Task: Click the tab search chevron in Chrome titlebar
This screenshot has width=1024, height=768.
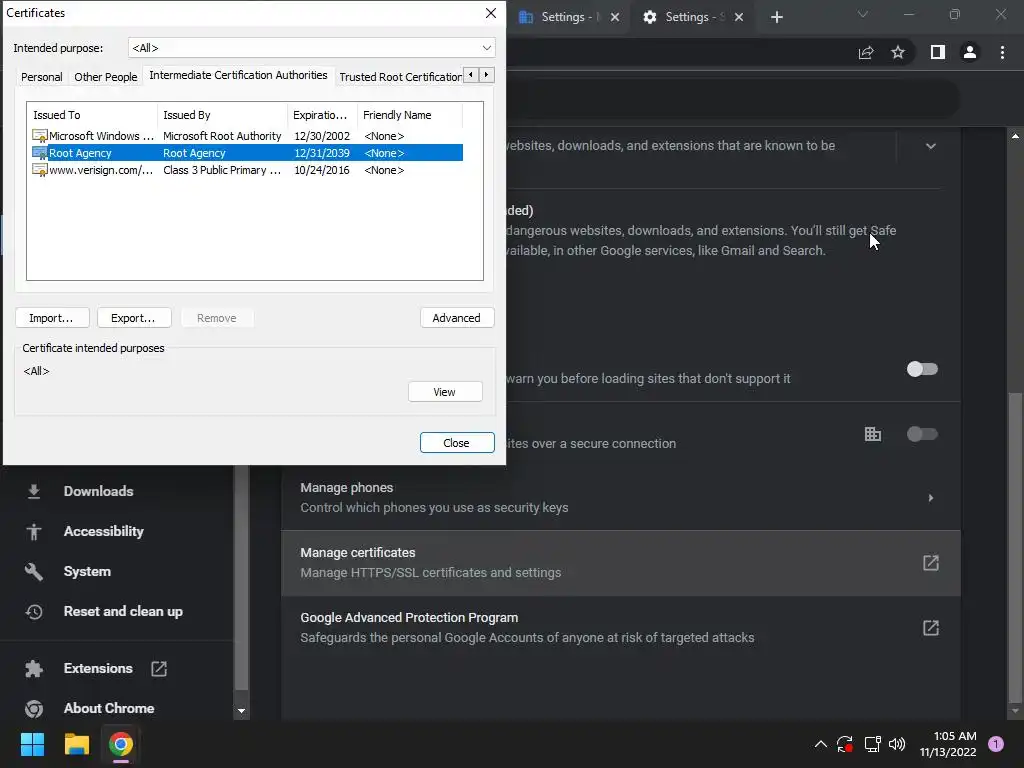Action: pos(863,14)
